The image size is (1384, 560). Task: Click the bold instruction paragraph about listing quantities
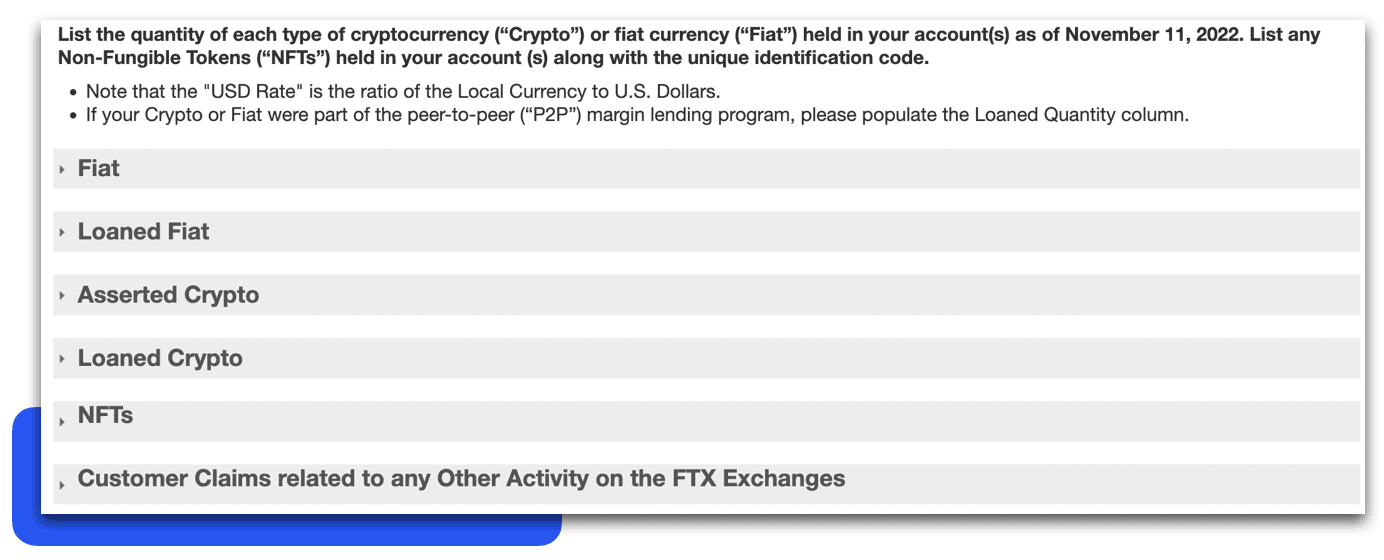[x=689, y=46]
